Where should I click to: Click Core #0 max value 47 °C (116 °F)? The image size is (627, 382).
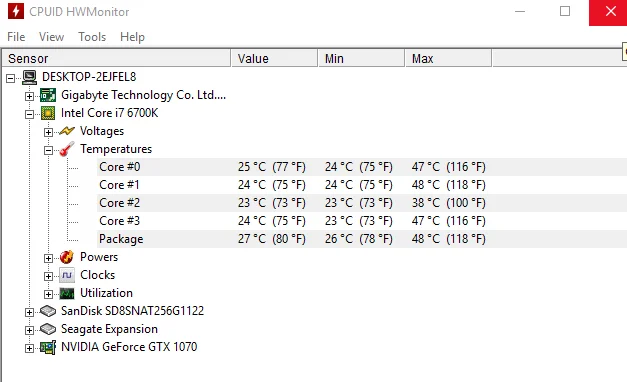(x=448, y=167)
